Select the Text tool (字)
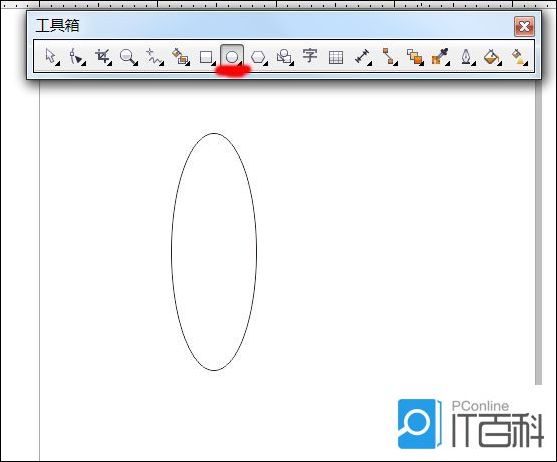The height and width of the screenshot is (462, 557). 309,56
